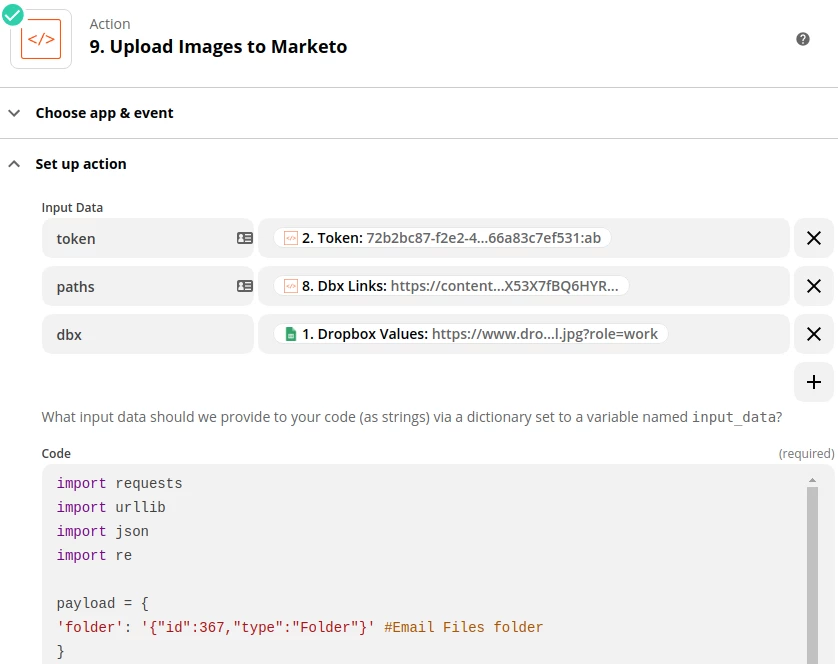The height and width of the screenshot is (664, 838).
Task: Select the 2. Token value pill
Action: click(442, 238)
